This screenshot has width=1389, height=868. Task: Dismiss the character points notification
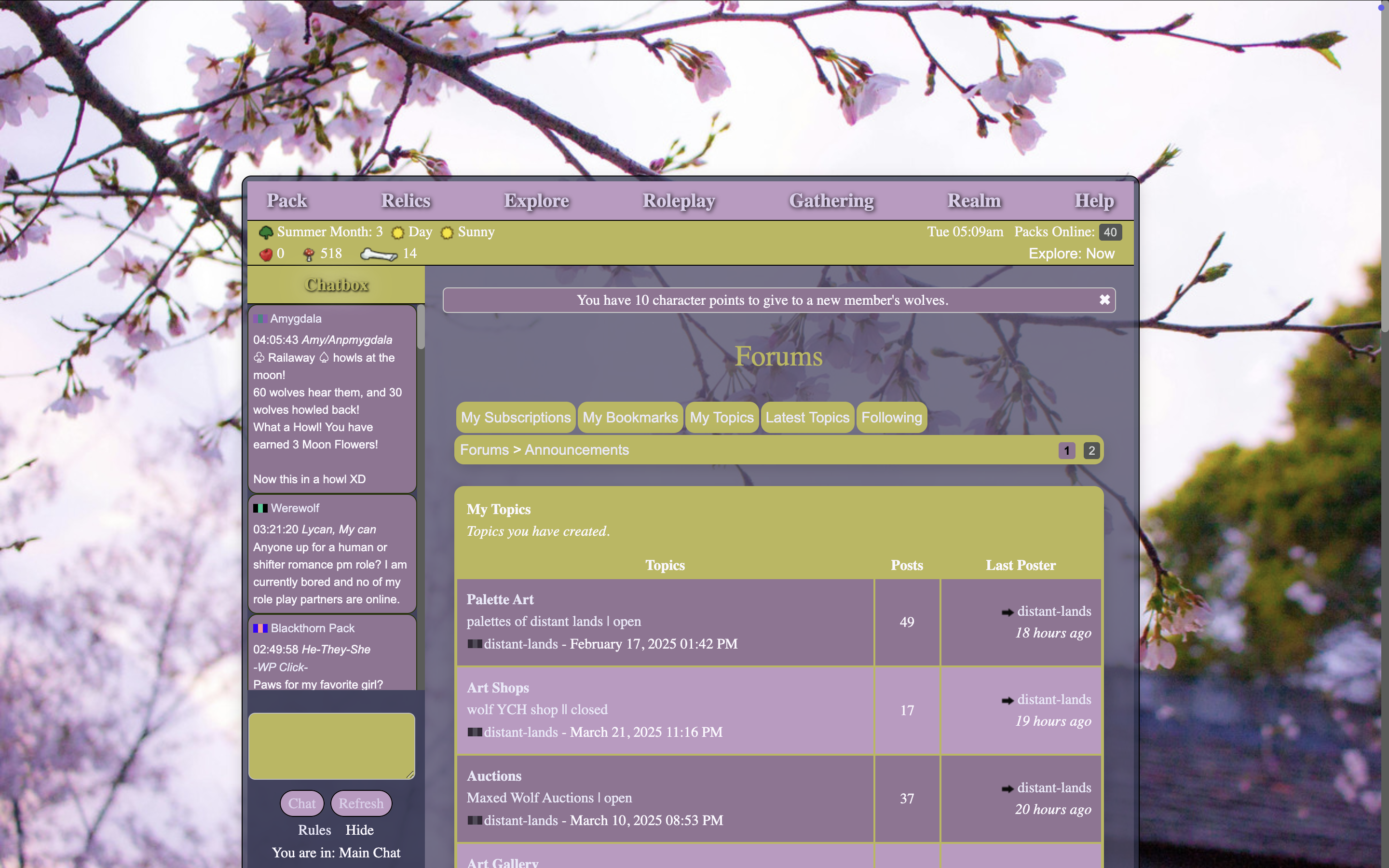tap(1104, 299)
